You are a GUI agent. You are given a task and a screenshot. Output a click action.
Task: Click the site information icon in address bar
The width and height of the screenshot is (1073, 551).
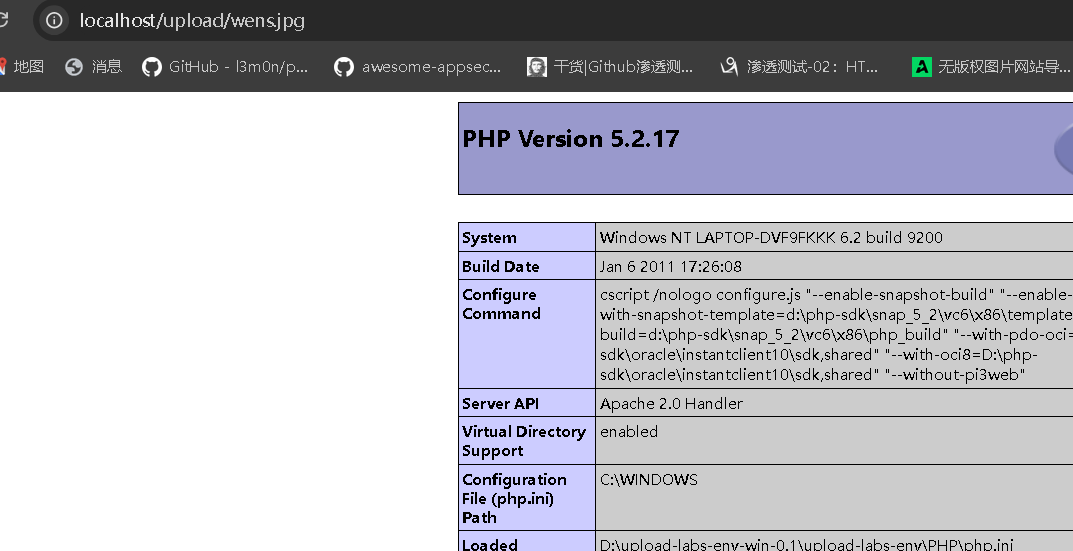[54, 21]
